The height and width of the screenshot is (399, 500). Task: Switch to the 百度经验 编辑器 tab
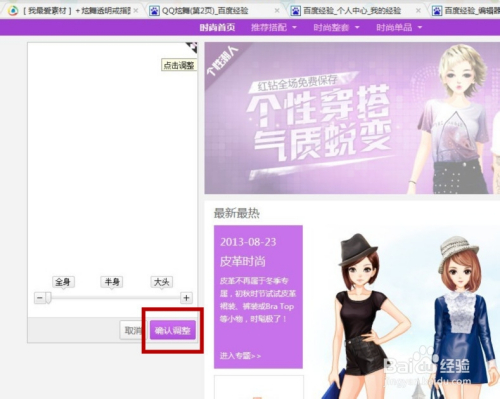[x=465, y=11]
